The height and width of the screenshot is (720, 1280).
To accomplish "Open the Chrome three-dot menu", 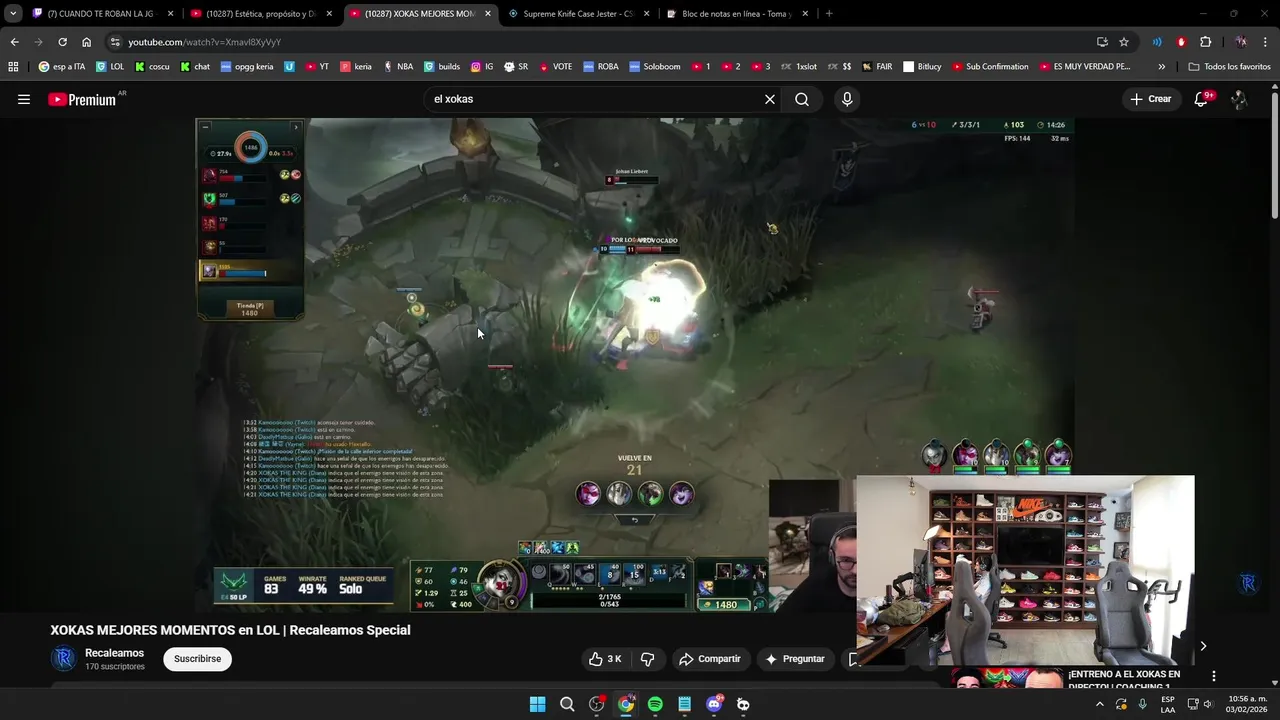I will coord(1266,42).
